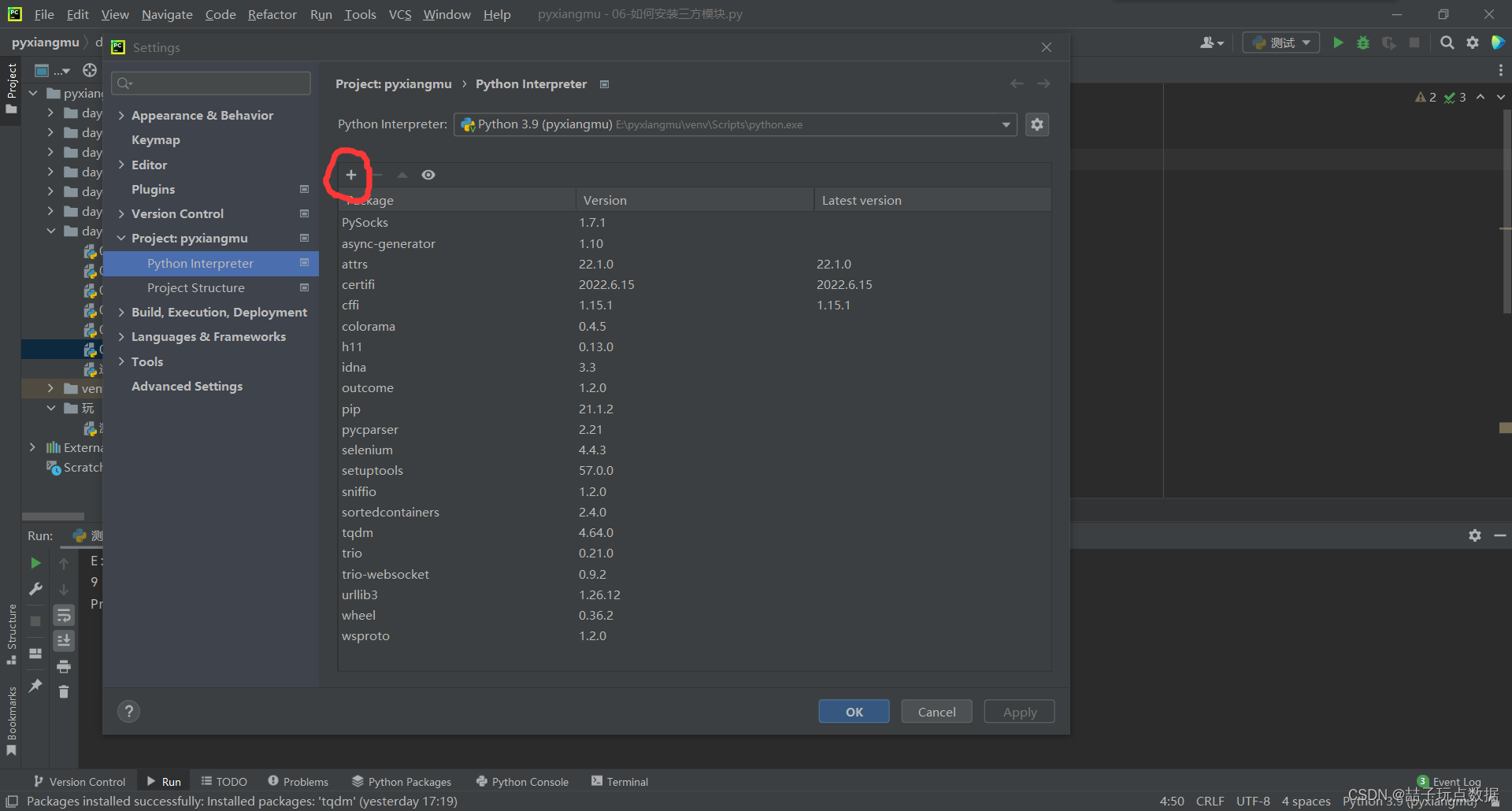
Task: Open interpreter gear settings next to dropdown
Action: (1037, 124)
